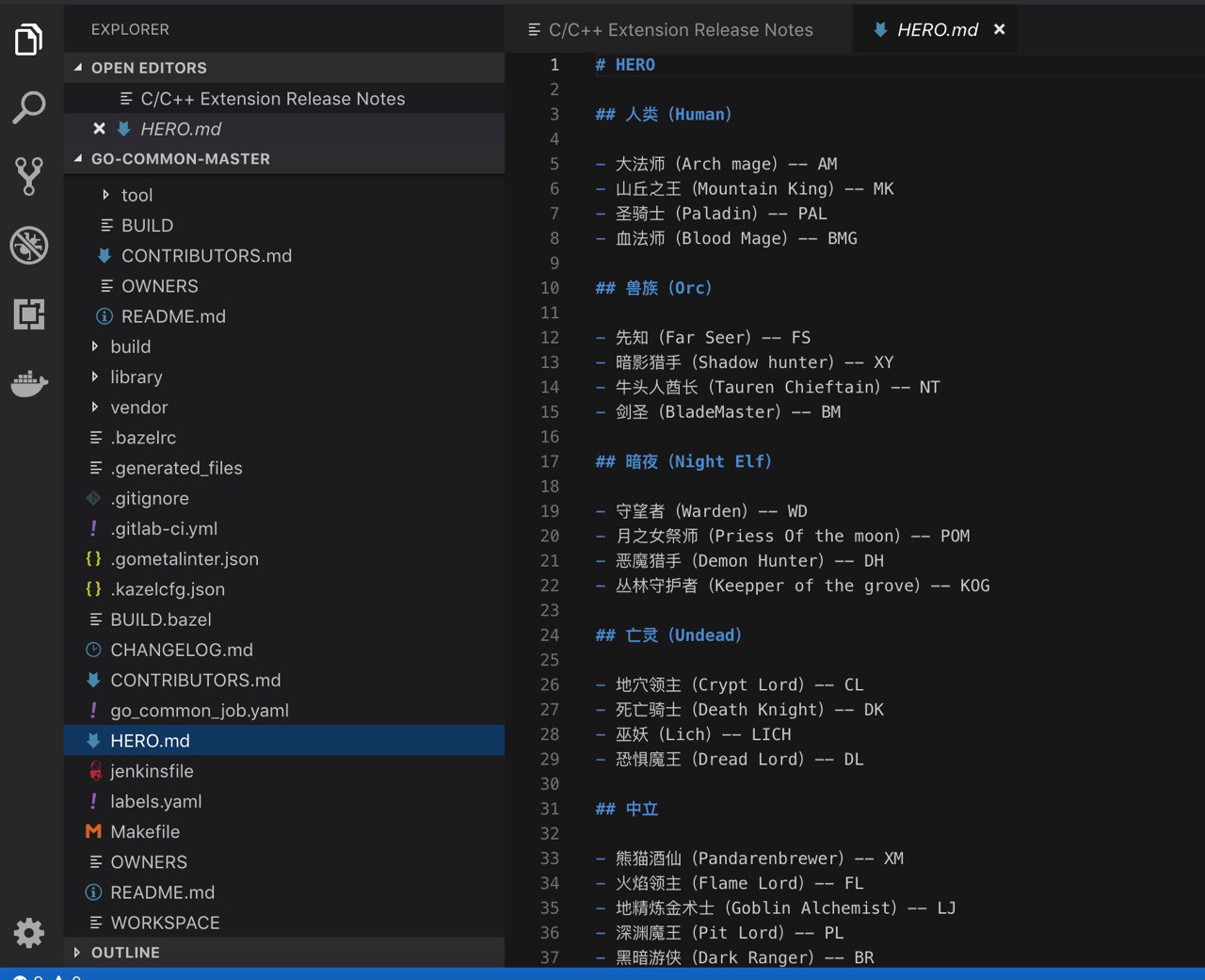Image resolution: width=1205 pixels, height=980 pixels.
Task: Open the Docker view in activity bar
Action: tap(29, 383)
